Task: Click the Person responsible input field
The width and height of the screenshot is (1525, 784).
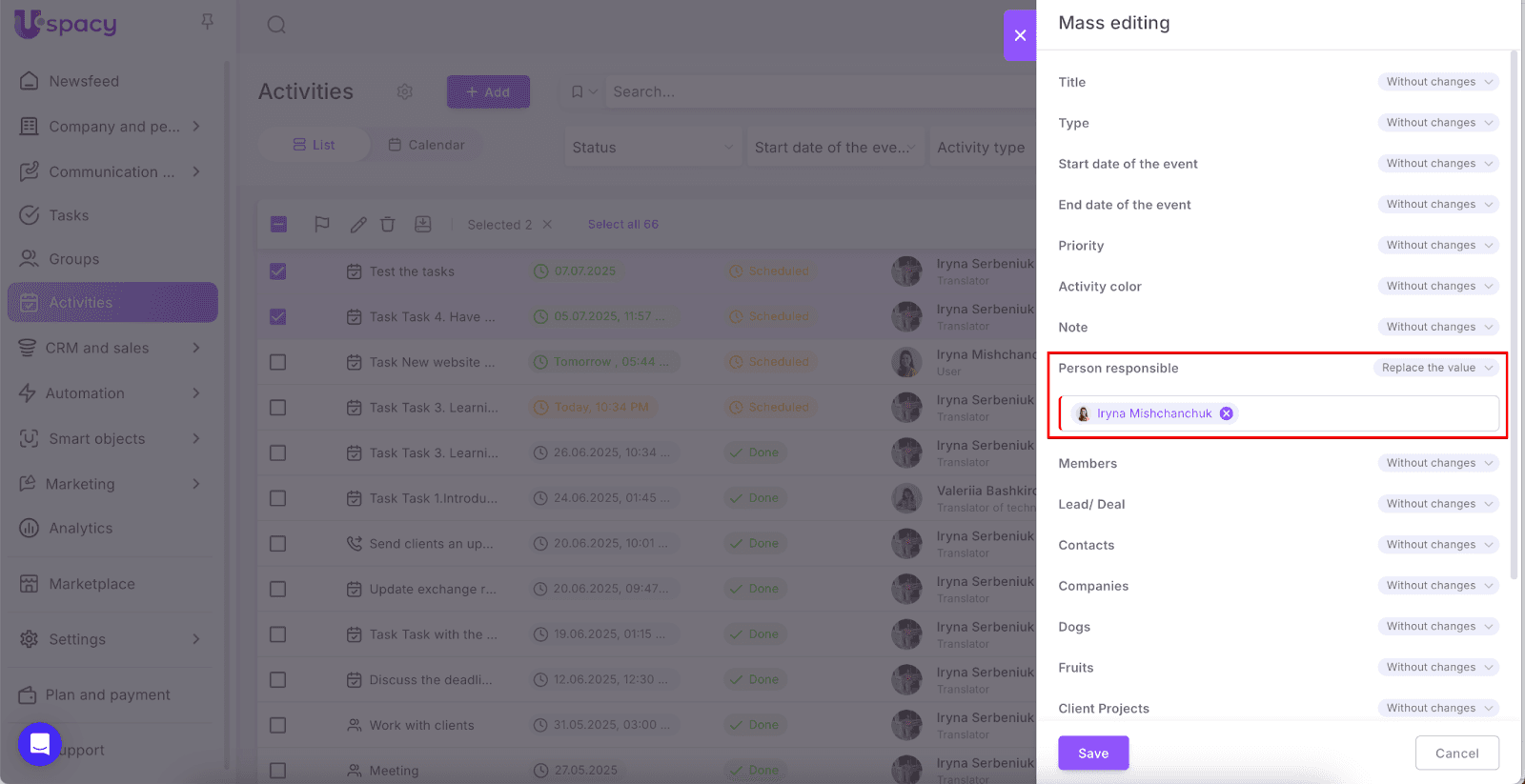Action: coord(1363,413)
